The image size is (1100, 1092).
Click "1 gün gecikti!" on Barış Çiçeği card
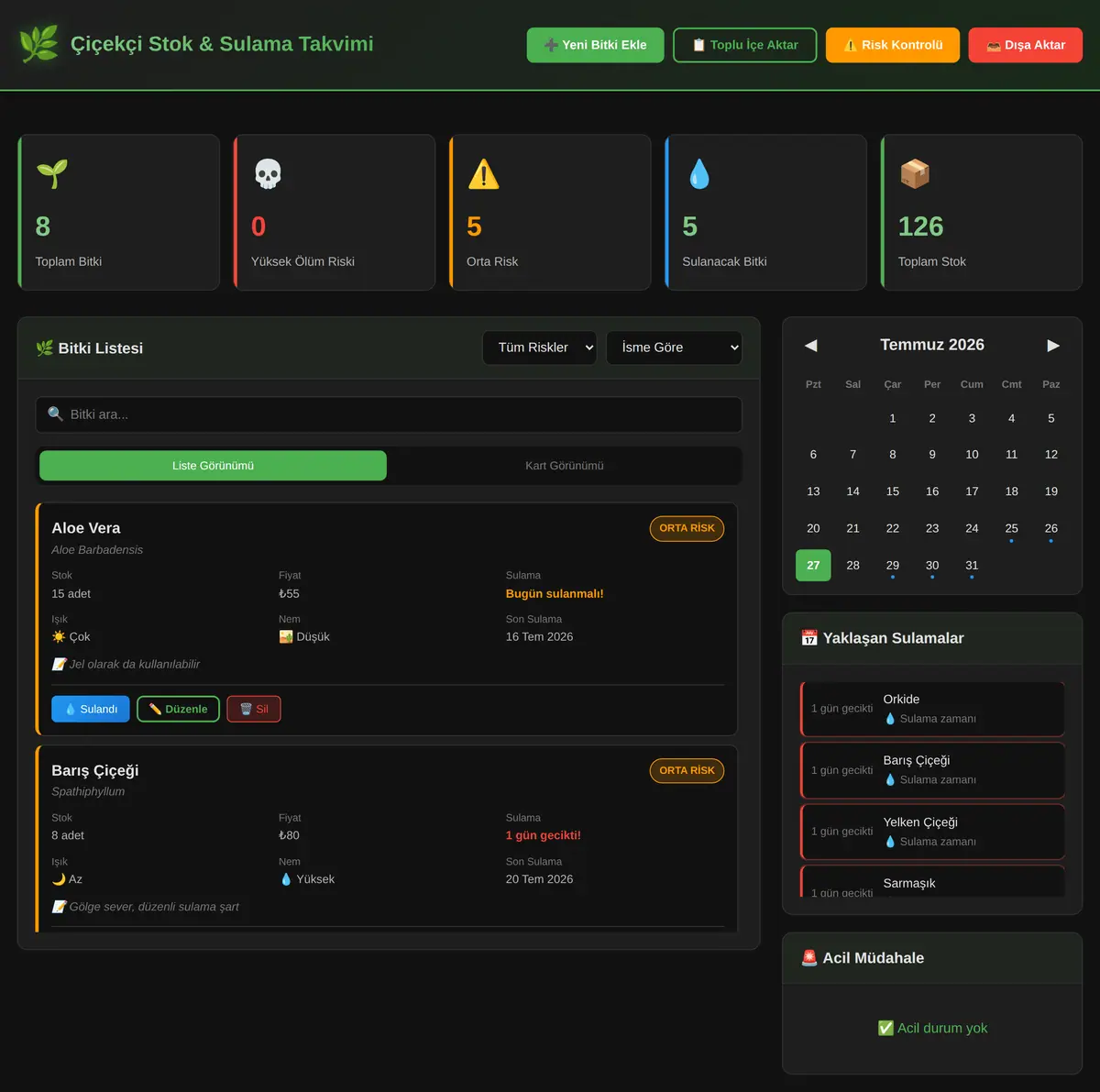pyautogui.click(x=544, y=836)
